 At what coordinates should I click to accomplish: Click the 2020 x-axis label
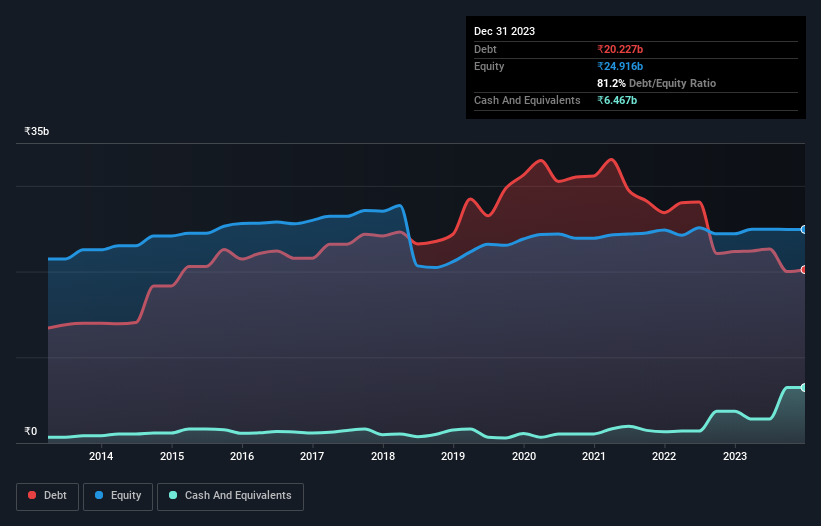[524, 456]
